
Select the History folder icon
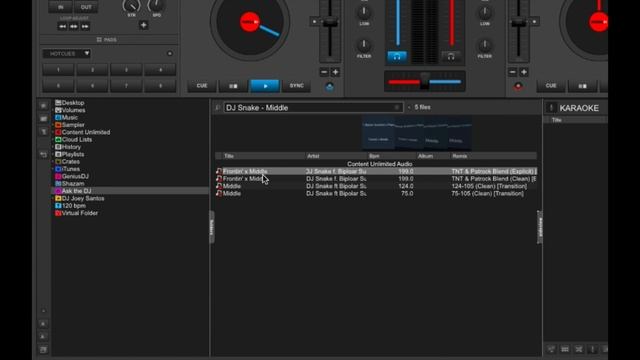pyautogui.click(x=58, y=147)
